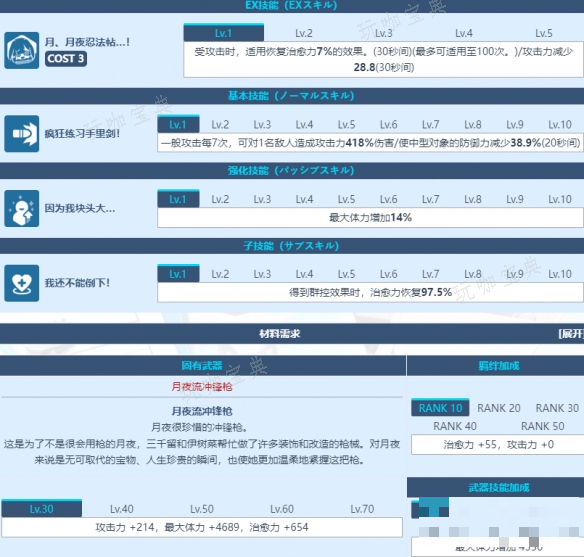
Task: Select weapon Lv.50 stats tab
Action: coord(202,509)
